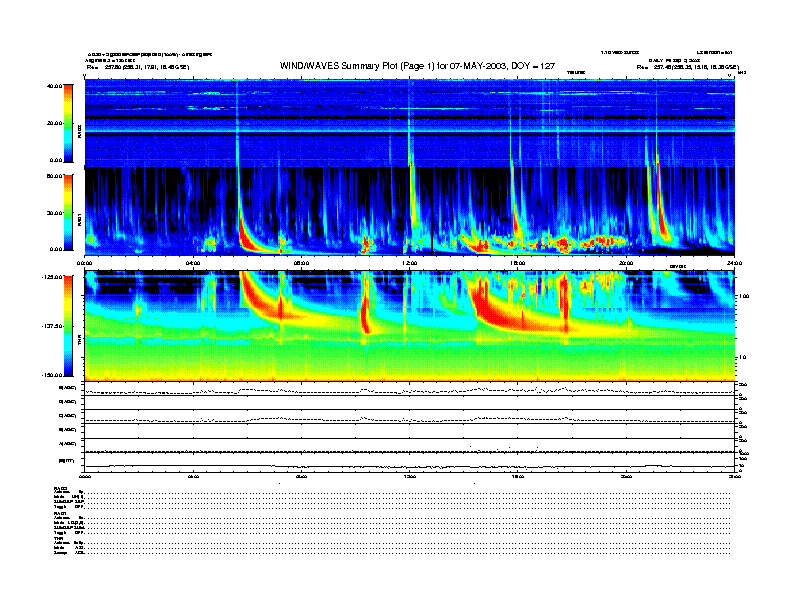Click the 100 tick on TNR right frequency axis

point(744,296)
